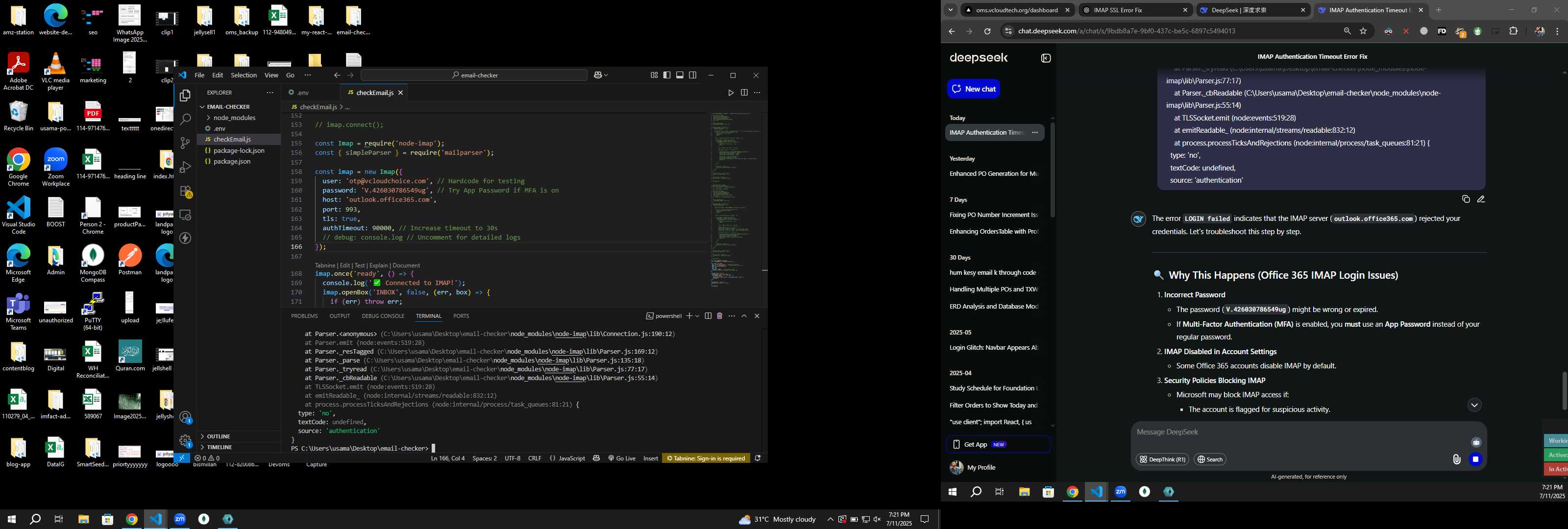Open VS Code notifications bell in status bar

[x=758, y=458]
